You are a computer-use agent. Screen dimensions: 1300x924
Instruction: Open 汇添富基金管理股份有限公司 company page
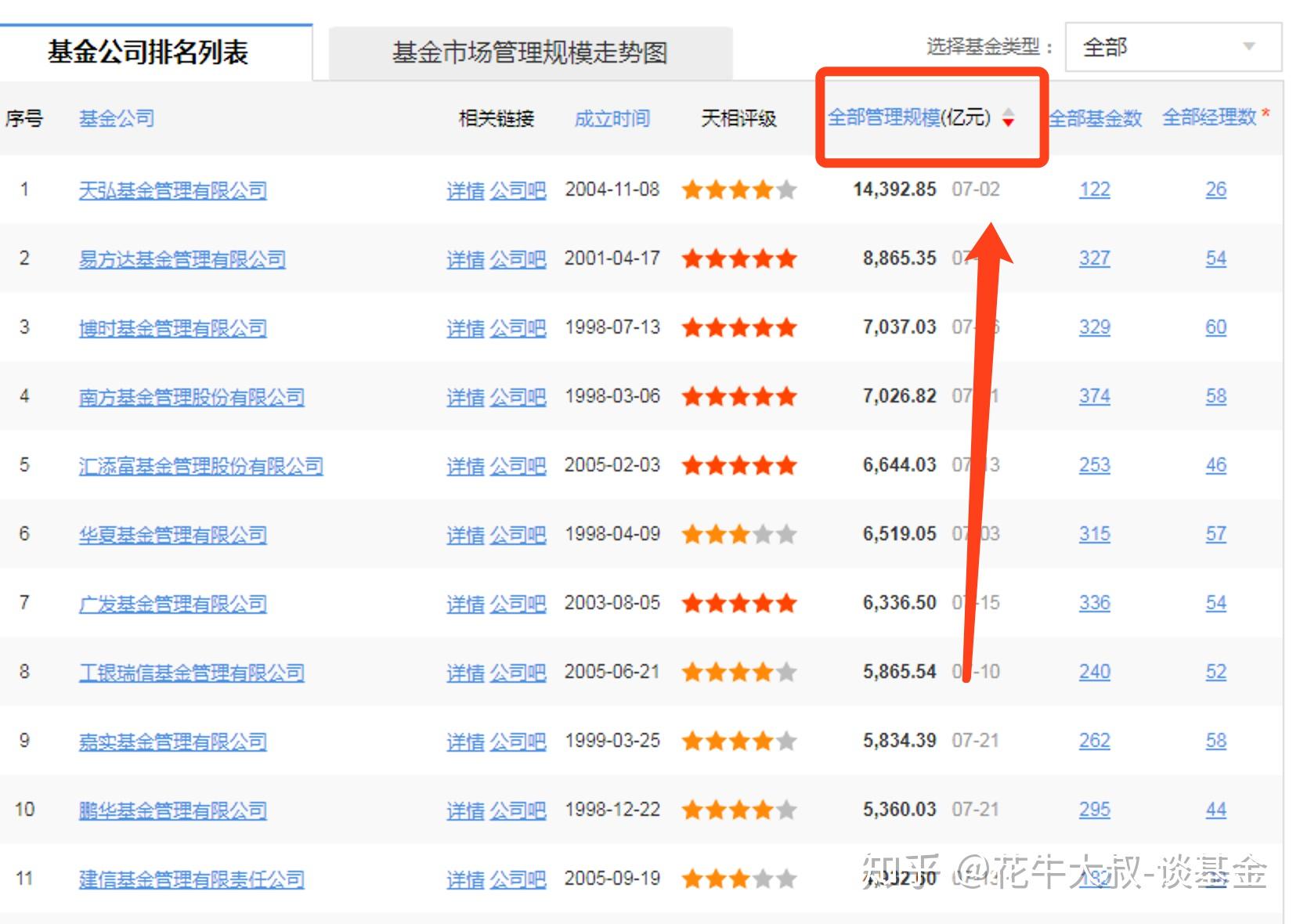point(201,466)
